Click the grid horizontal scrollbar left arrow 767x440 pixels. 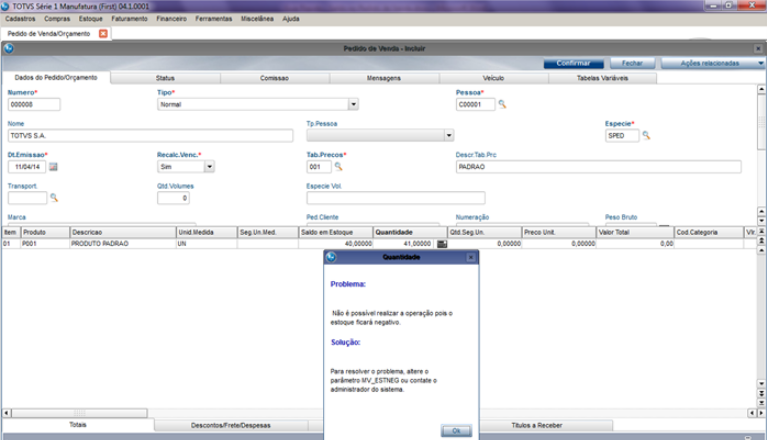(x=6, y=413)
